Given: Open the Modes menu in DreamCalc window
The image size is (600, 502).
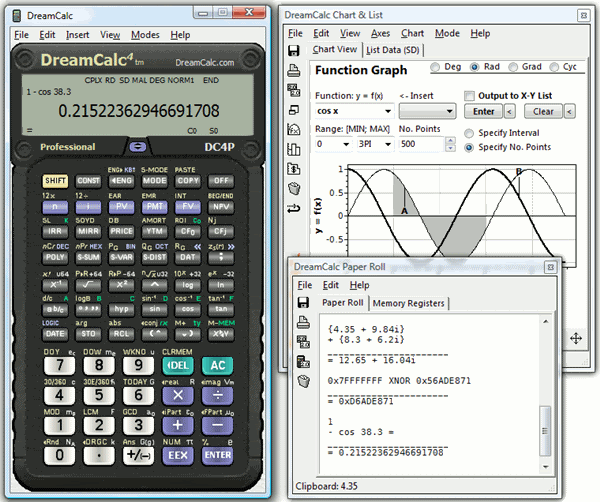Looking at the screenshot, I should 145,35.
